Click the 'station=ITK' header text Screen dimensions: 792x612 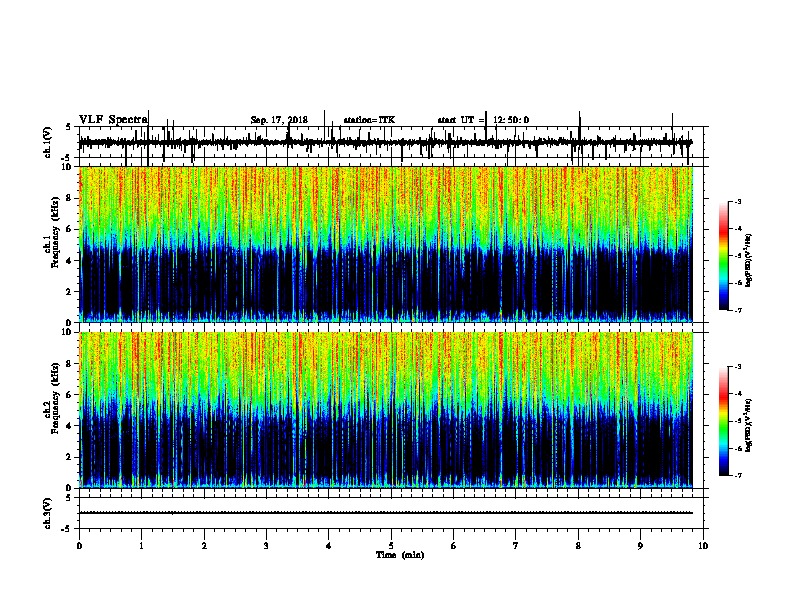(x=369, y=120)
